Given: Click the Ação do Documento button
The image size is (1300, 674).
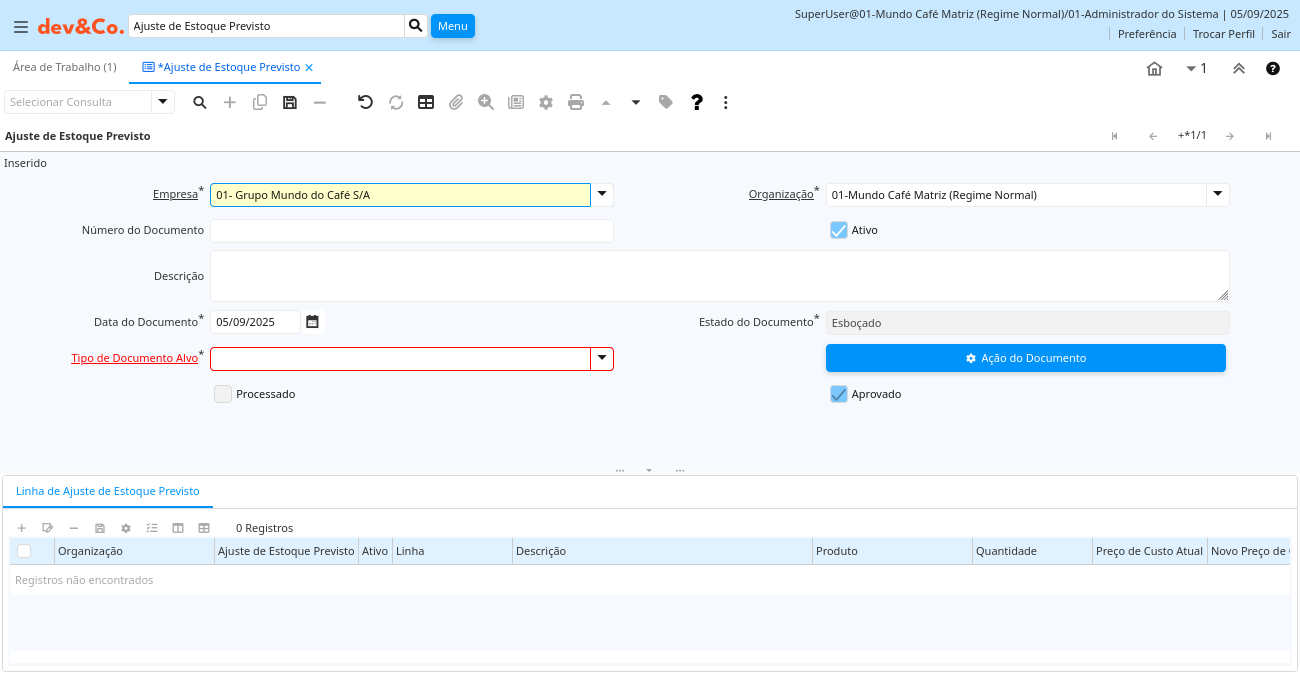Looking at the screenshot, I should pyautogui.click(x=1025, y=358).
